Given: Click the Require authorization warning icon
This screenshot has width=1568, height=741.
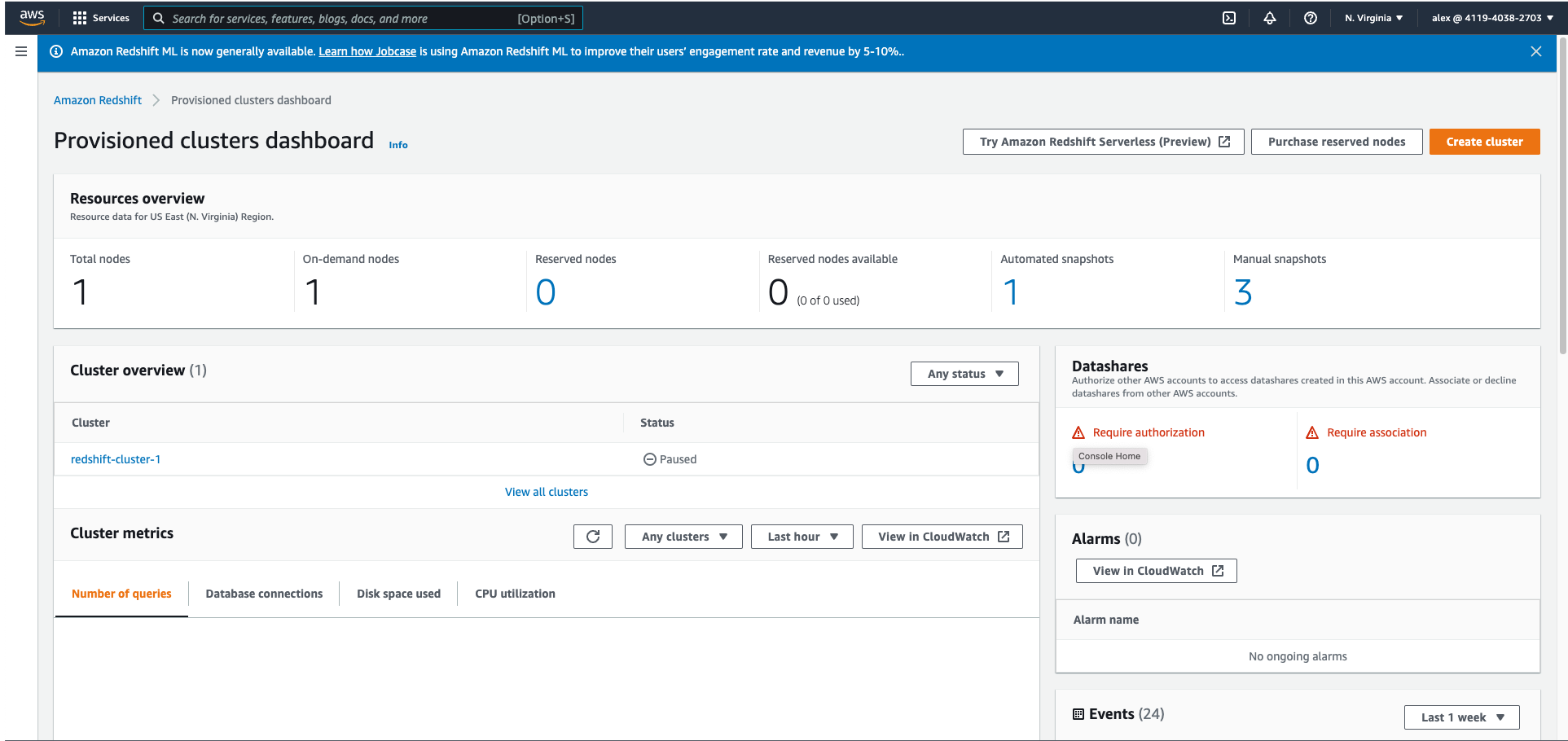Looking at the screenshot, I should (1078, 432).
